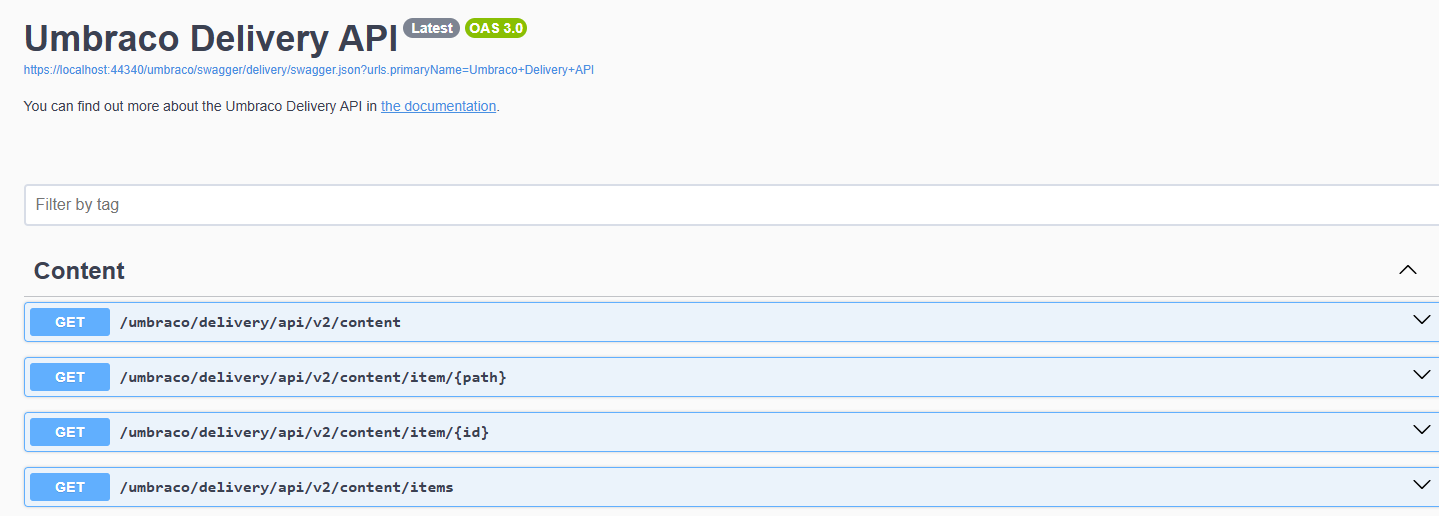Click the Latest version badge
Screen dimensions: 1439x516
pyautogui.click(x=432, y=28)
